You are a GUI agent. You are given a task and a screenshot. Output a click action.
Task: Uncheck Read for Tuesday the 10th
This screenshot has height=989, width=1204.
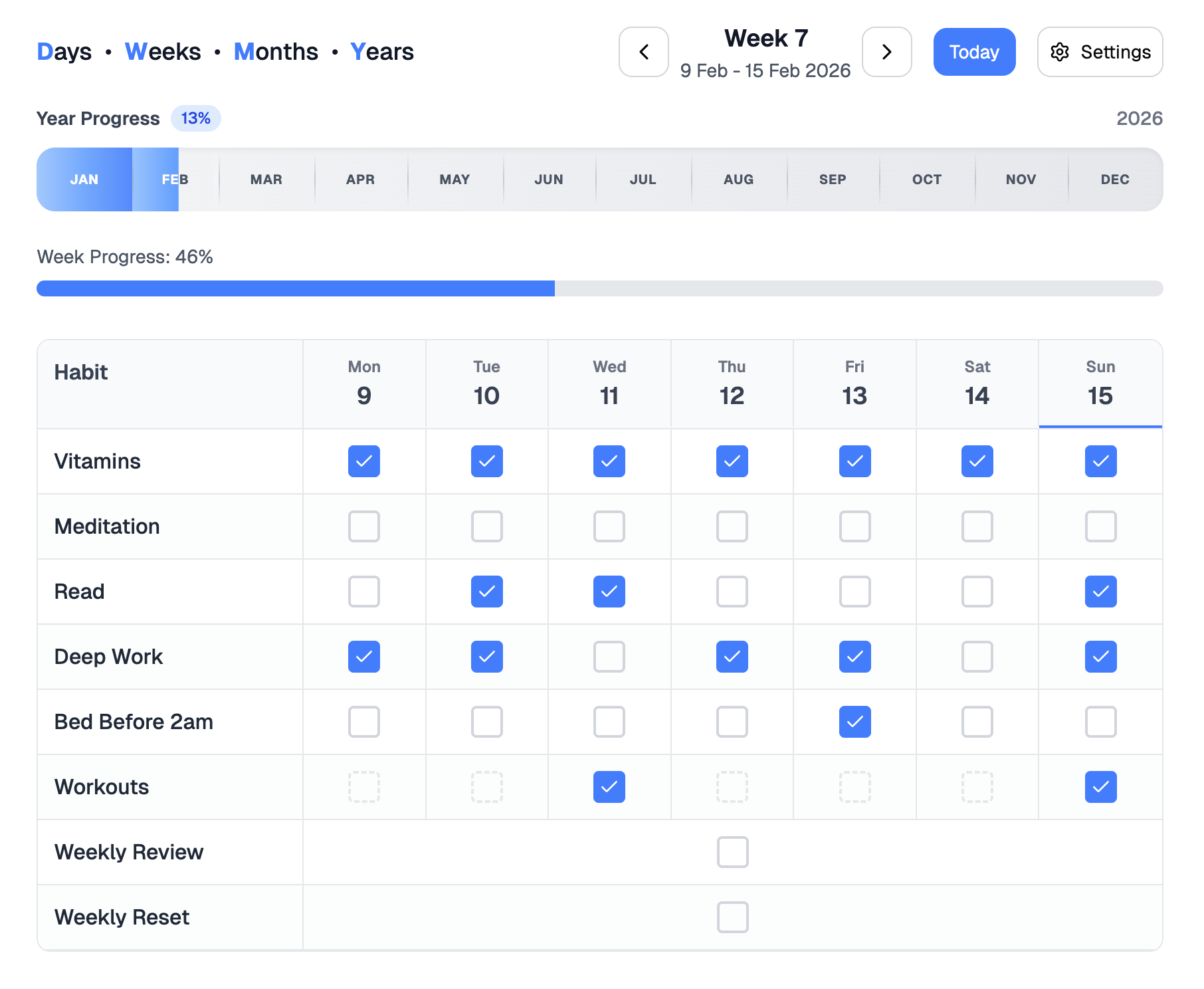click(486, 592)
